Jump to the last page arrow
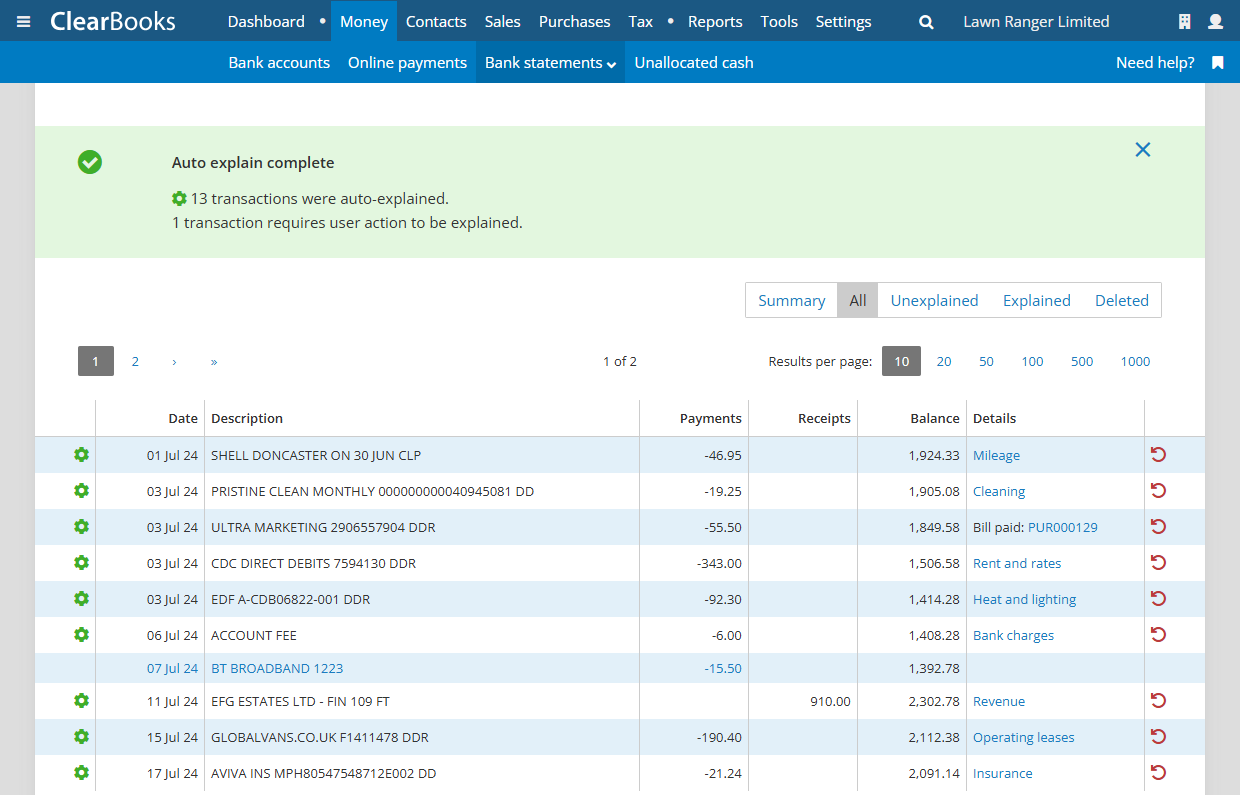Viewport: 1240px width, 795px height. 214,362
